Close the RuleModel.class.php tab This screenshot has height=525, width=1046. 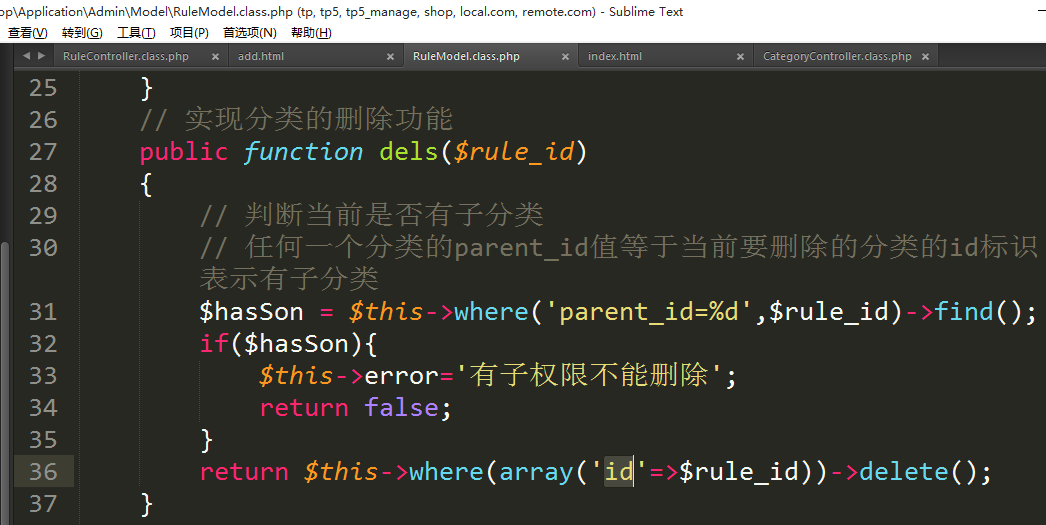tap(565, 57)
